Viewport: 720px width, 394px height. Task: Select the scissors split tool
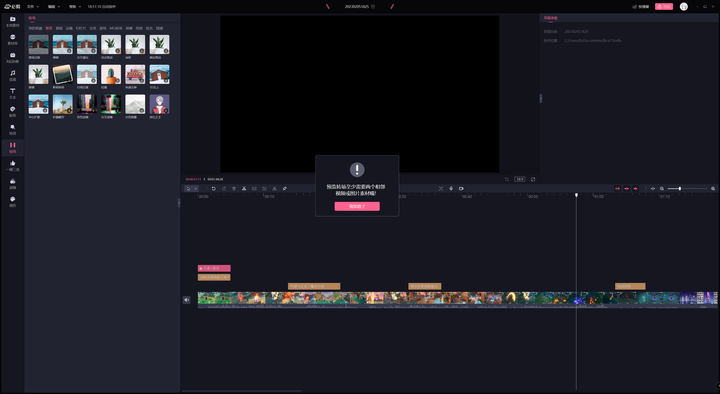click(244, 189)
